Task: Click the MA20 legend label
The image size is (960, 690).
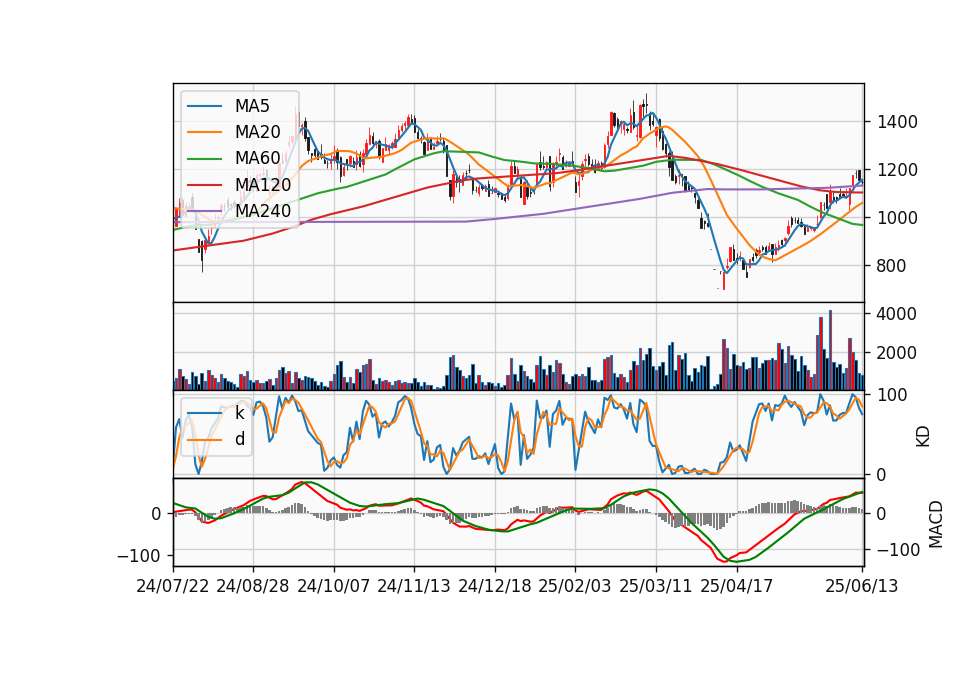Action: point(257,132)
